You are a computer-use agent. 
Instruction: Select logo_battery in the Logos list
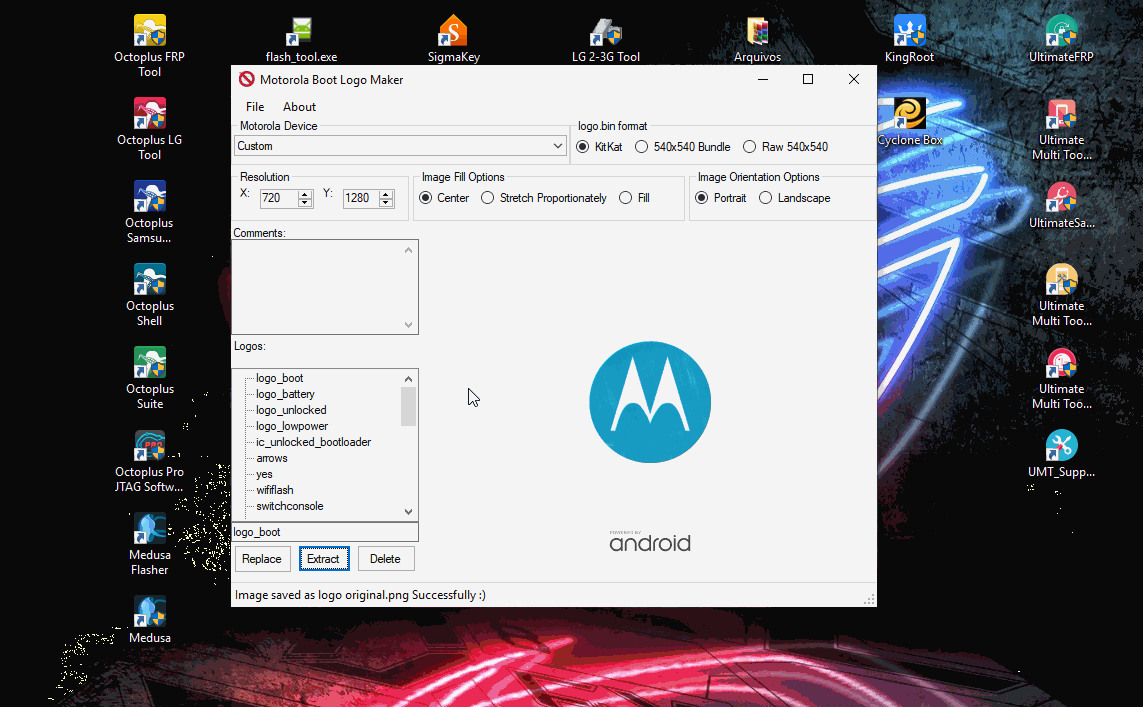point(285,394)
